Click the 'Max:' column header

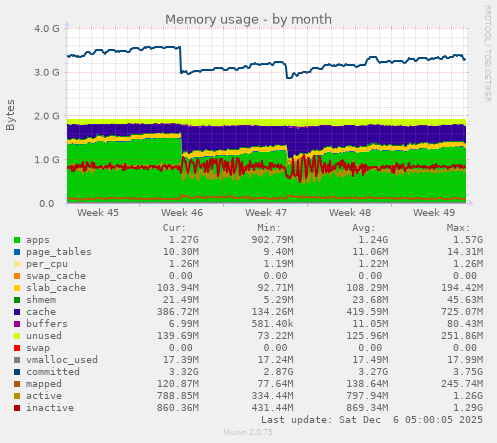pos(458,228)
